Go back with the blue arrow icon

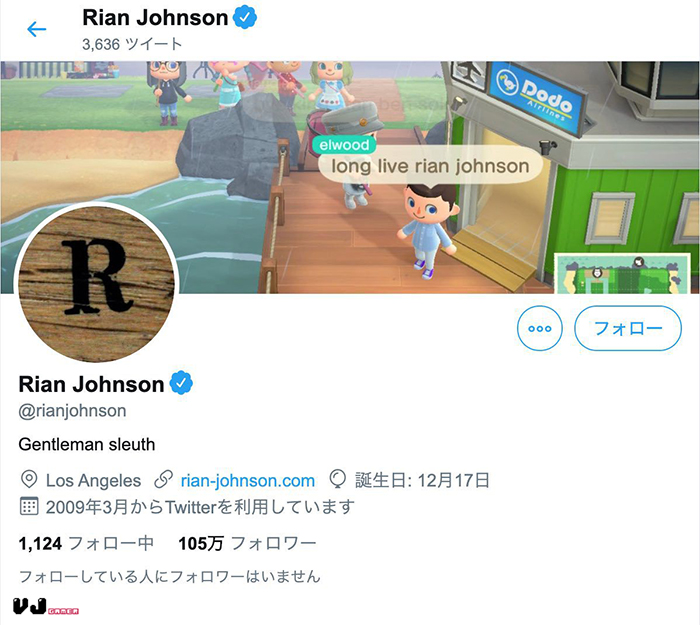(x=37, y=29)
